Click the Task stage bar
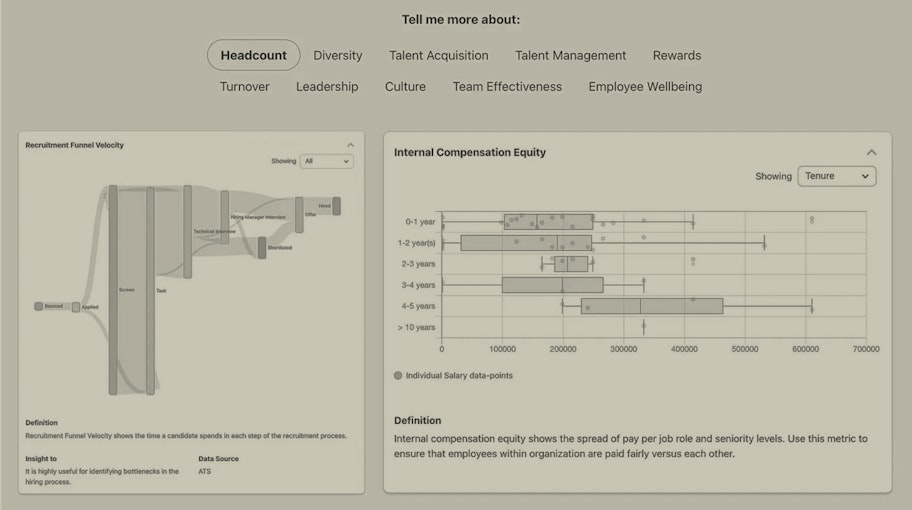 (150, 290)
